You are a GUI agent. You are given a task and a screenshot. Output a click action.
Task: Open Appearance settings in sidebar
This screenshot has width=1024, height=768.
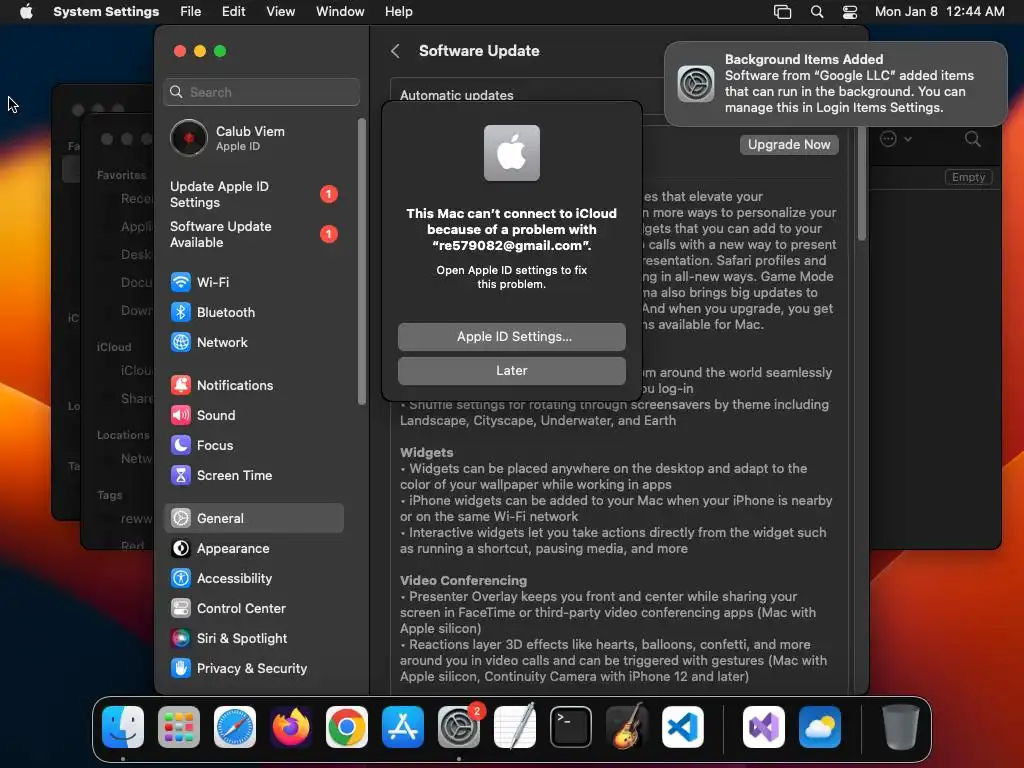(220, 549)
